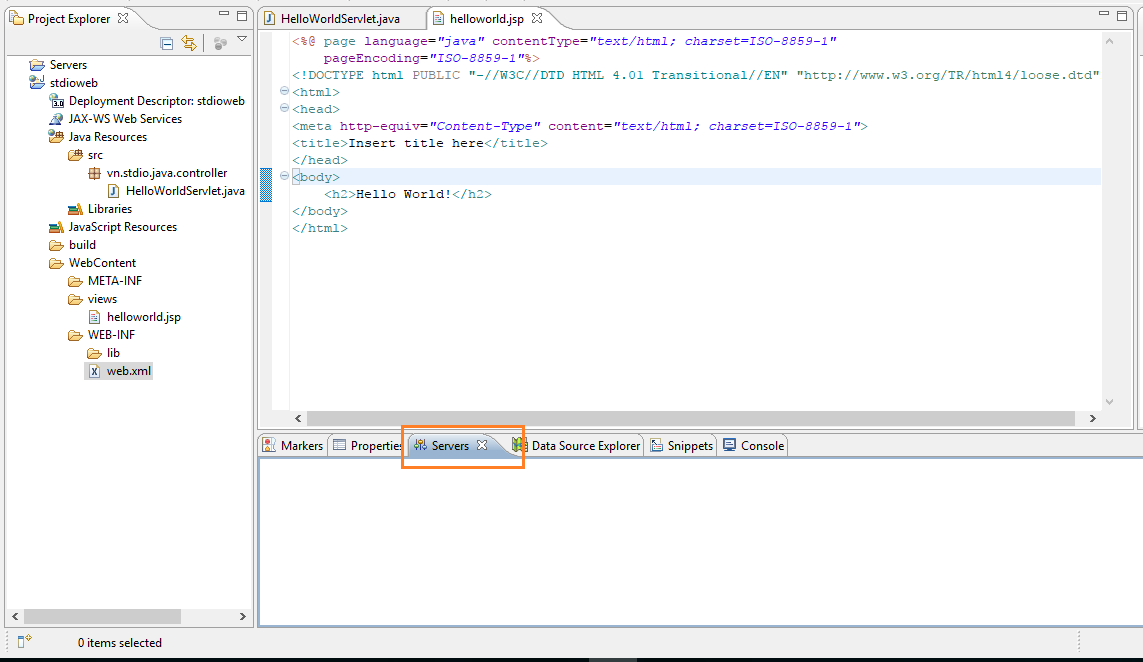1143x662 pixels.
Task: Minimize the editor area
Action: click(1104, 14)
